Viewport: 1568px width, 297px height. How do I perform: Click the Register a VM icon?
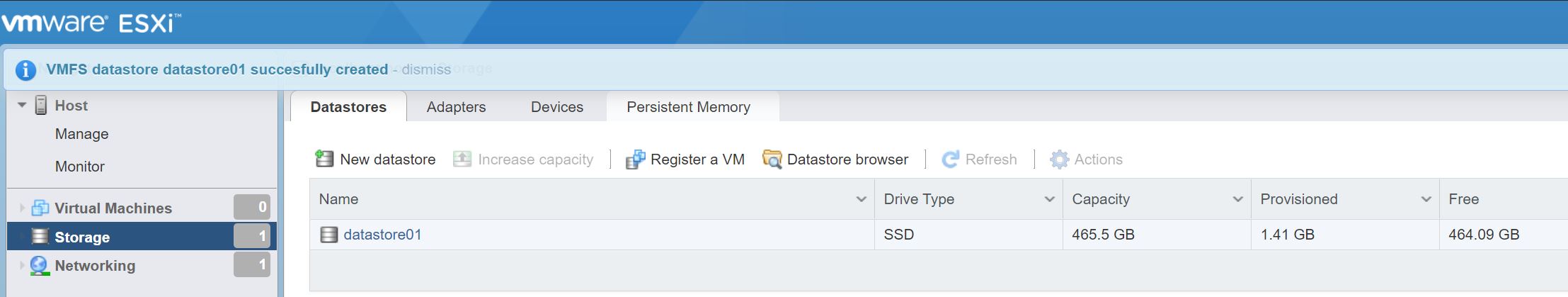click(635, 159)
